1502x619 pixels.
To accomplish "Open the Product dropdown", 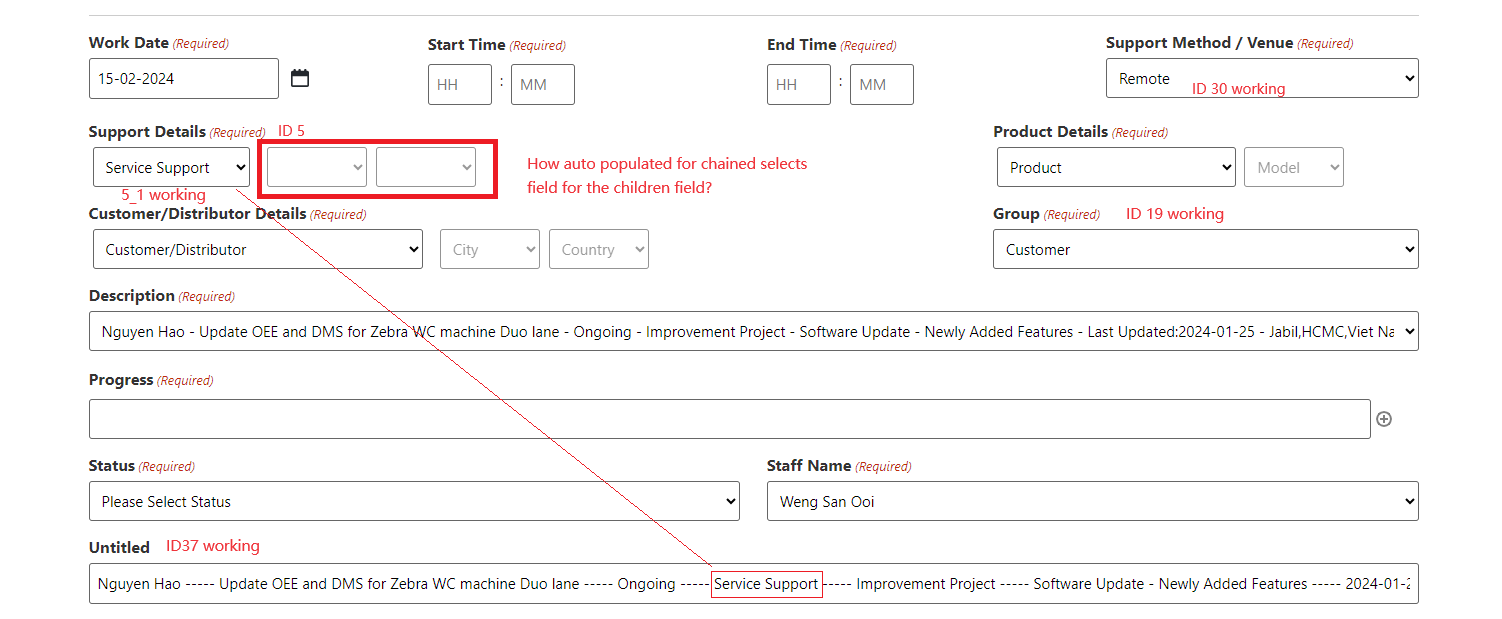I will point(1116,167).
